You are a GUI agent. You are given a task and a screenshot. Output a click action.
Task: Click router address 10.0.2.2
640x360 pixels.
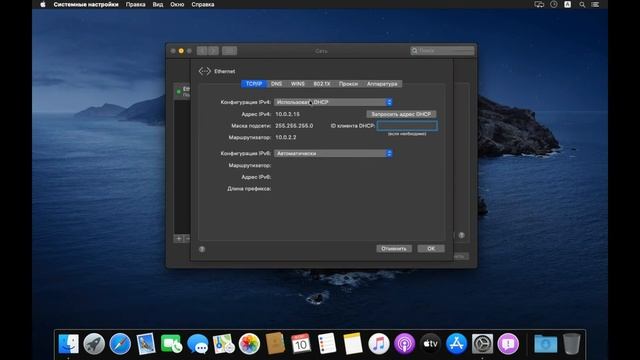(x=286, y=138)
